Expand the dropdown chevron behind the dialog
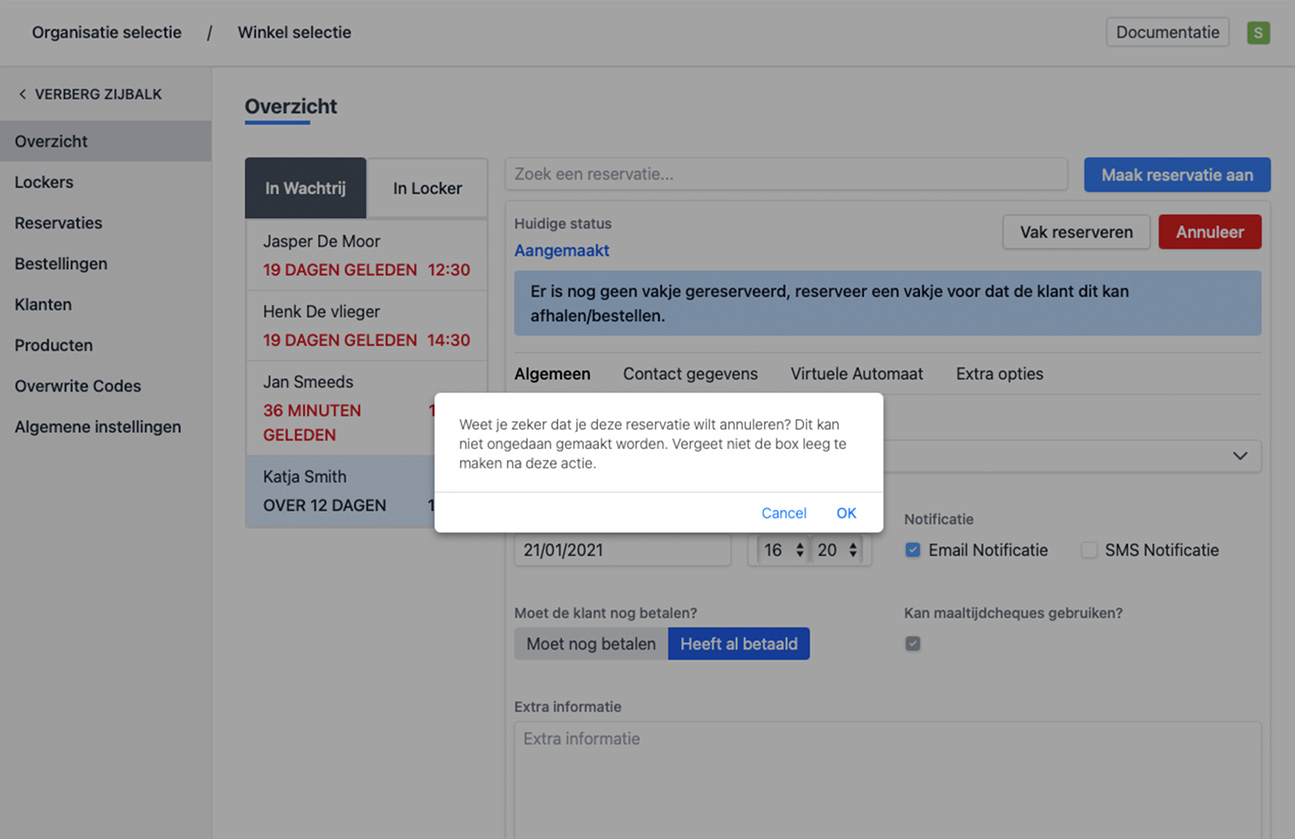Screen dimensions: 1295x839 click(1240, 456)
